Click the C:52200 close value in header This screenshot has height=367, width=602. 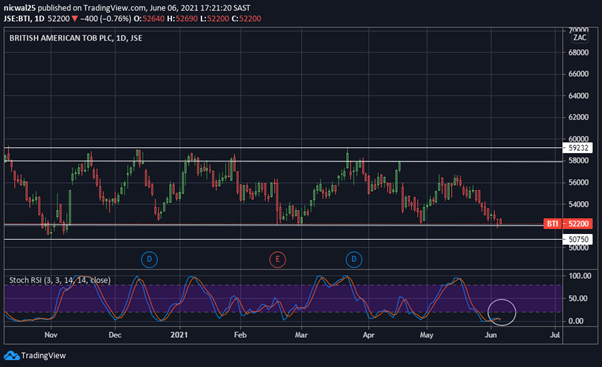pos(246,18)
